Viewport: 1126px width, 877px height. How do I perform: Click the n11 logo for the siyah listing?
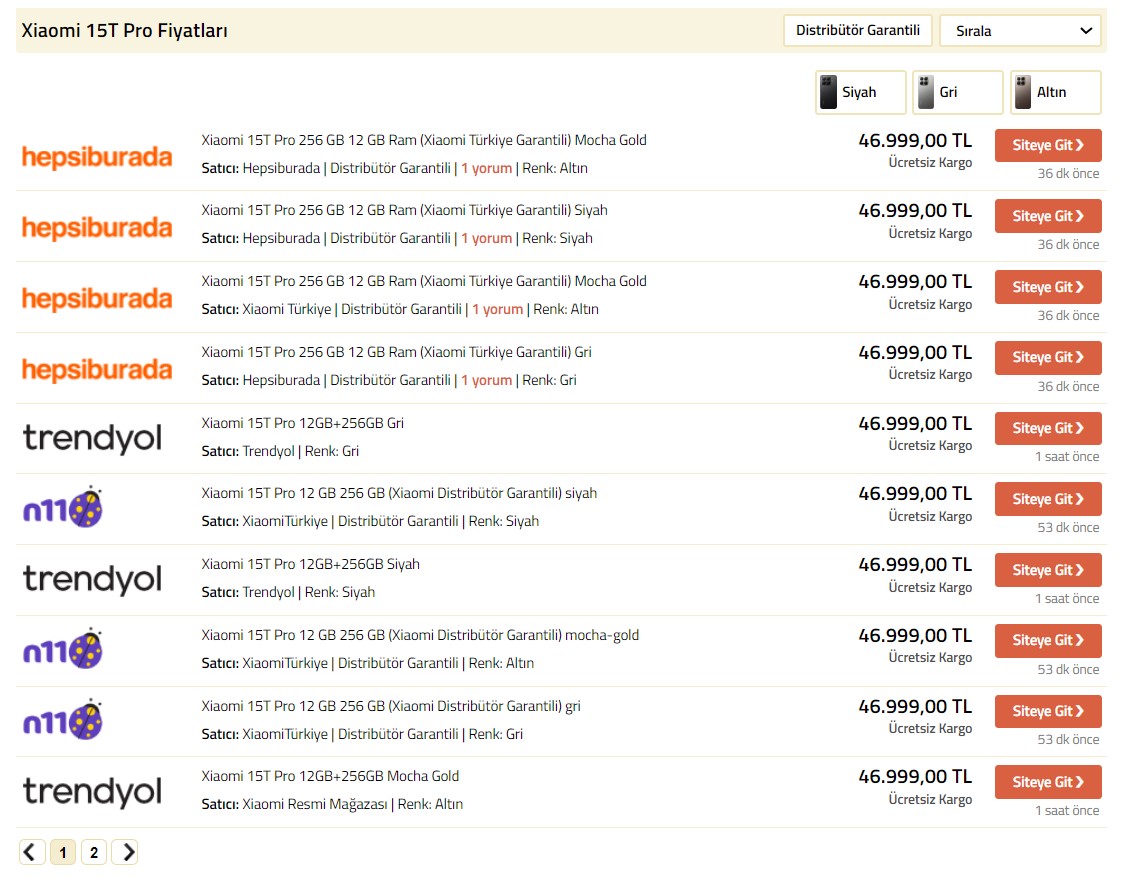point(63,508)
